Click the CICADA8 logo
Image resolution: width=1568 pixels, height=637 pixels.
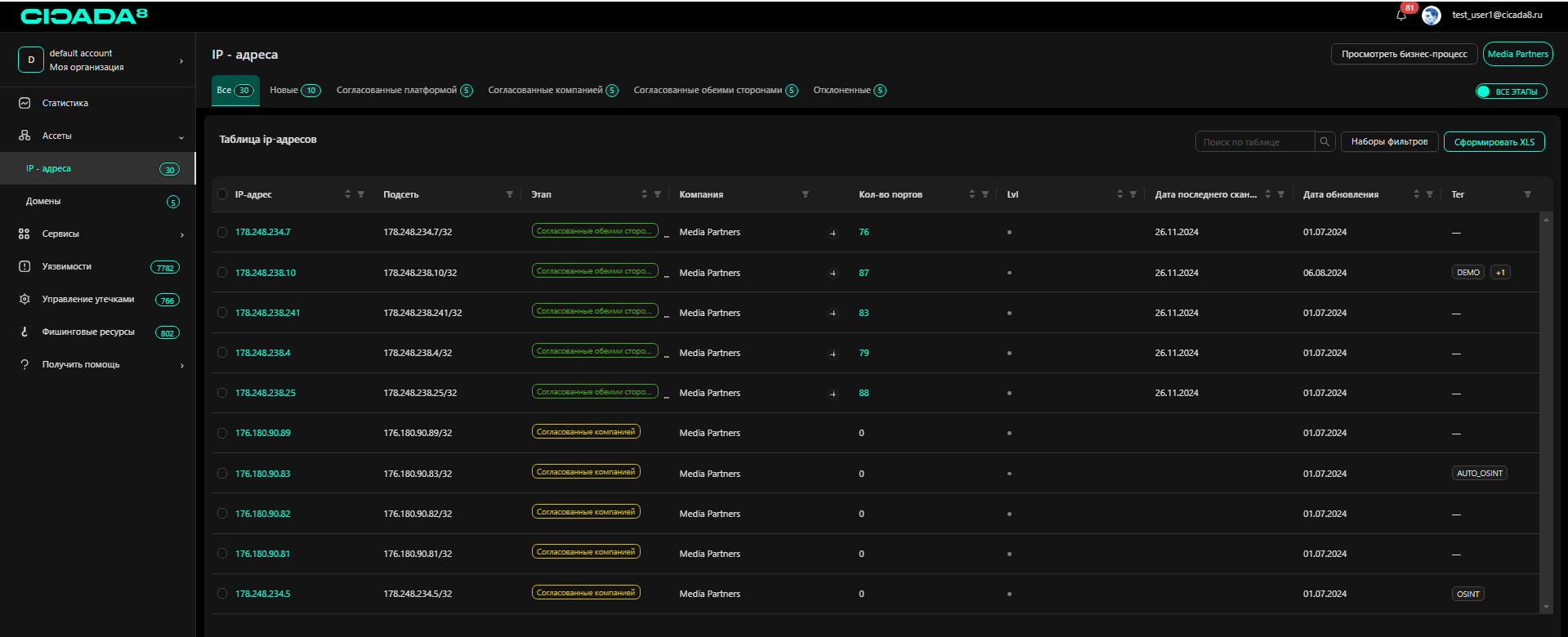point(84,16)
